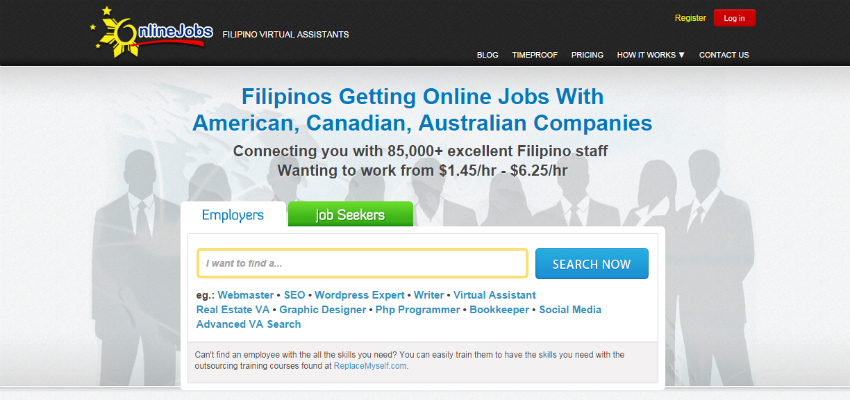
Task: Select the Writer example link
Action: (x=429, y=295)
